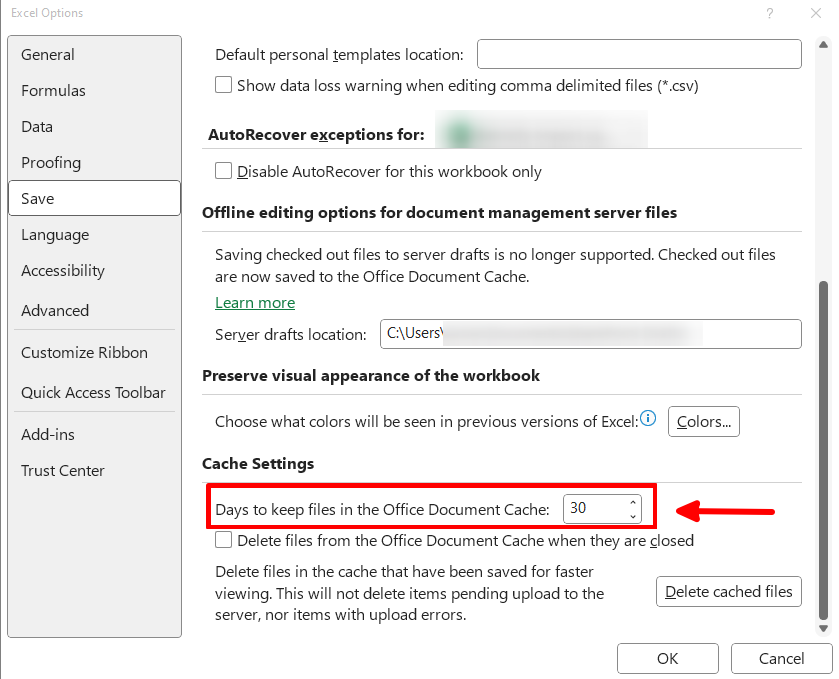The height and width of the screenshot is (679, 839).
Task: Enable deleting cached files when closed
Action: 223,540
